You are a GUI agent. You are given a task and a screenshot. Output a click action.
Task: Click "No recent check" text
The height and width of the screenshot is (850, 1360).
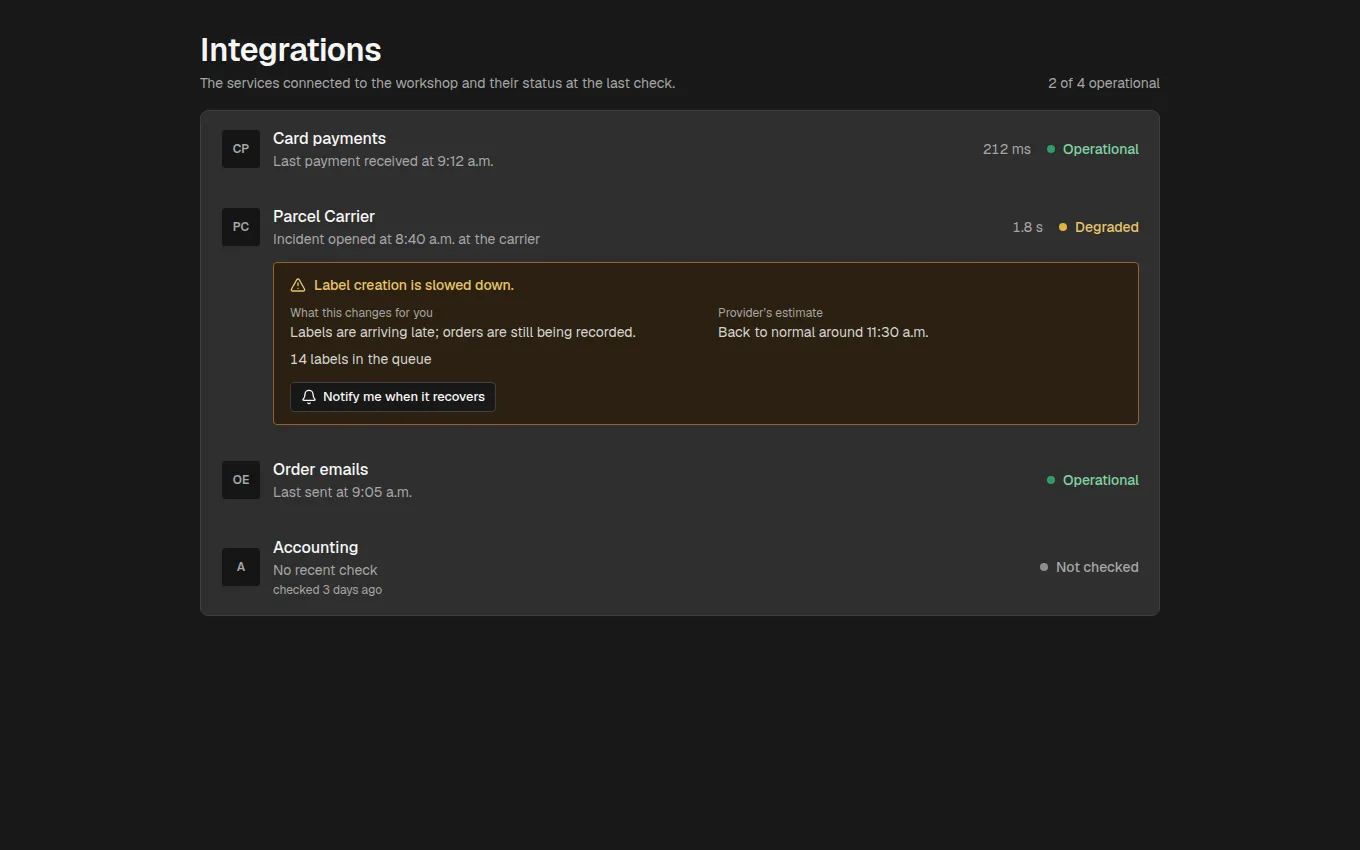pyautogui.click(x=325, y=570)
